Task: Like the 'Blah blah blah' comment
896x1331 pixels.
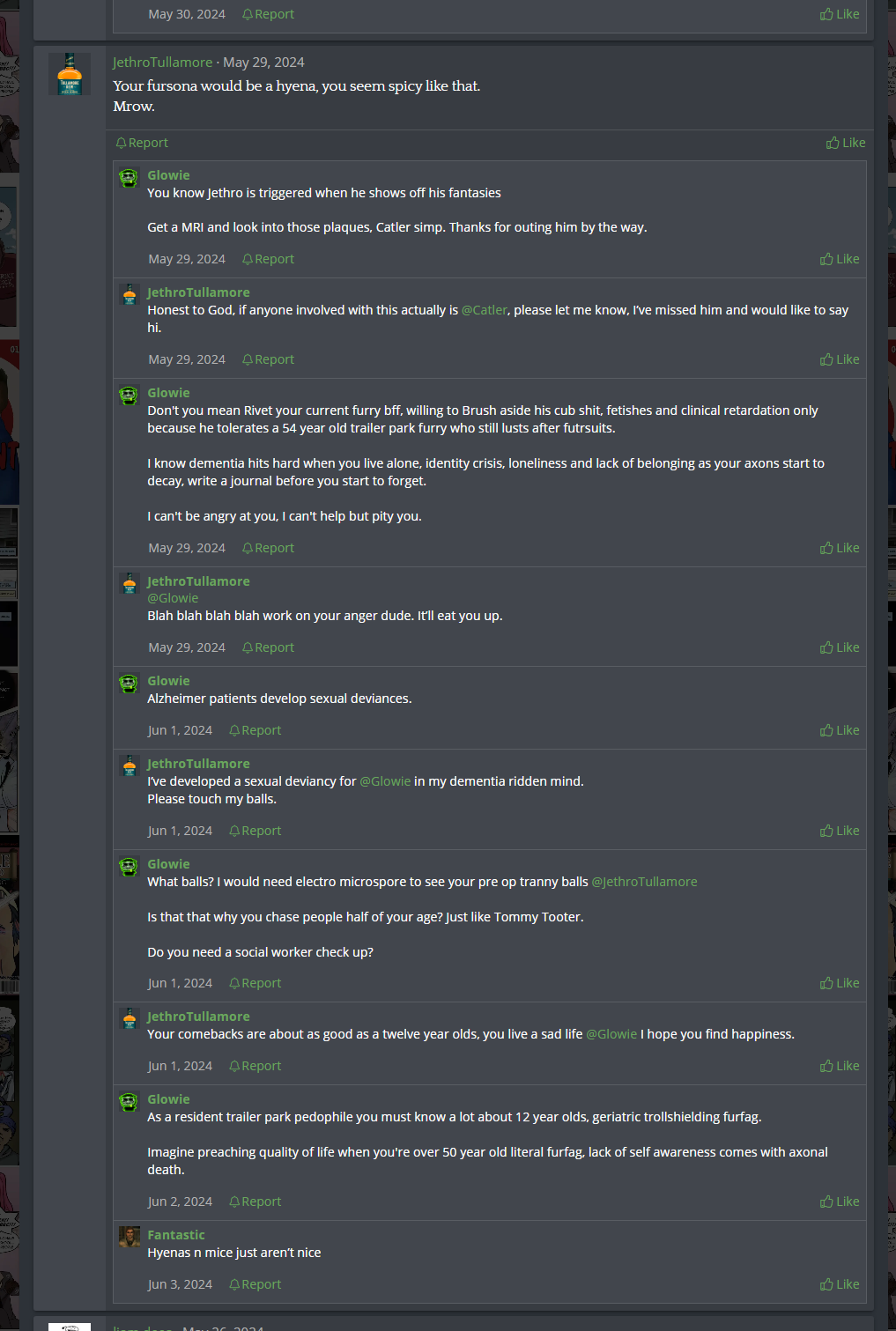Action: click(x=840, y=647)
